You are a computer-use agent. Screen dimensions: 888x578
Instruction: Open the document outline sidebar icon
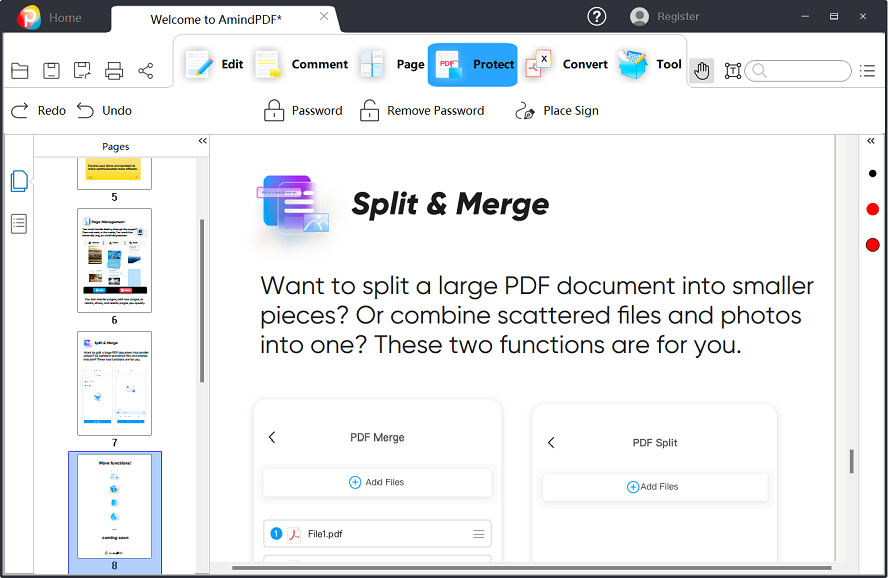[18, 223]
